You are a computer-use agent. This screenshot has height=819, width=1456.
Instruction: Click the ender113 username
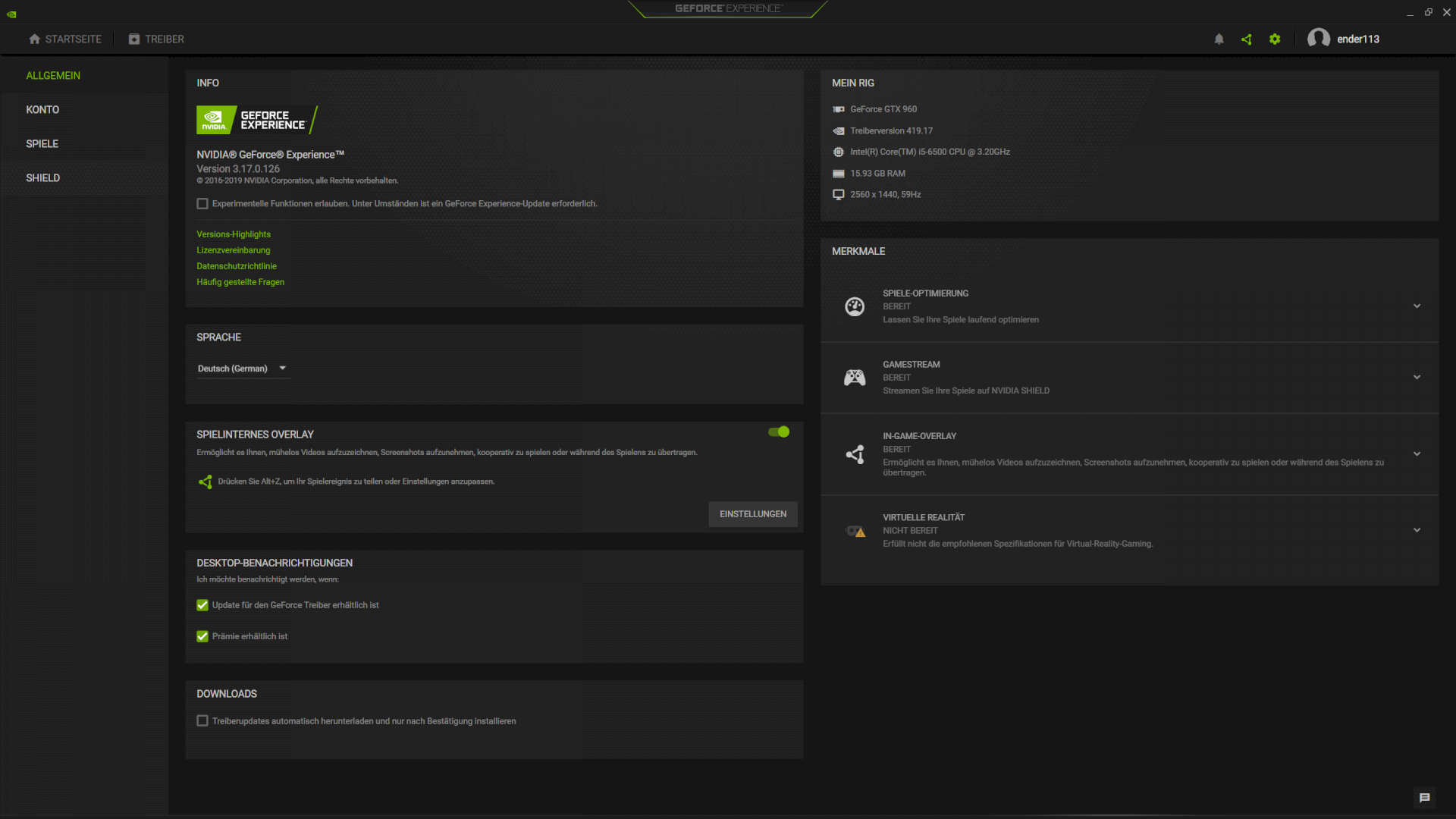click(1358, 39)
